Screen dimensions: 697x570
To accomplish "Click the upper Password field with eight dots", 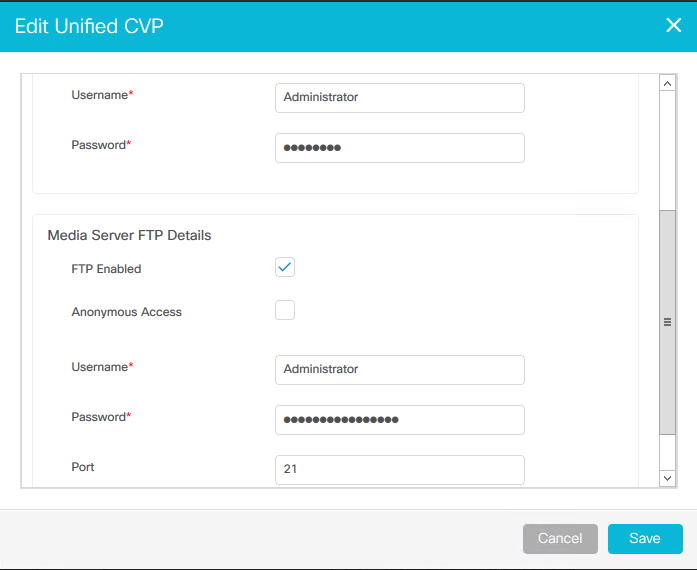I will (400, 148).
